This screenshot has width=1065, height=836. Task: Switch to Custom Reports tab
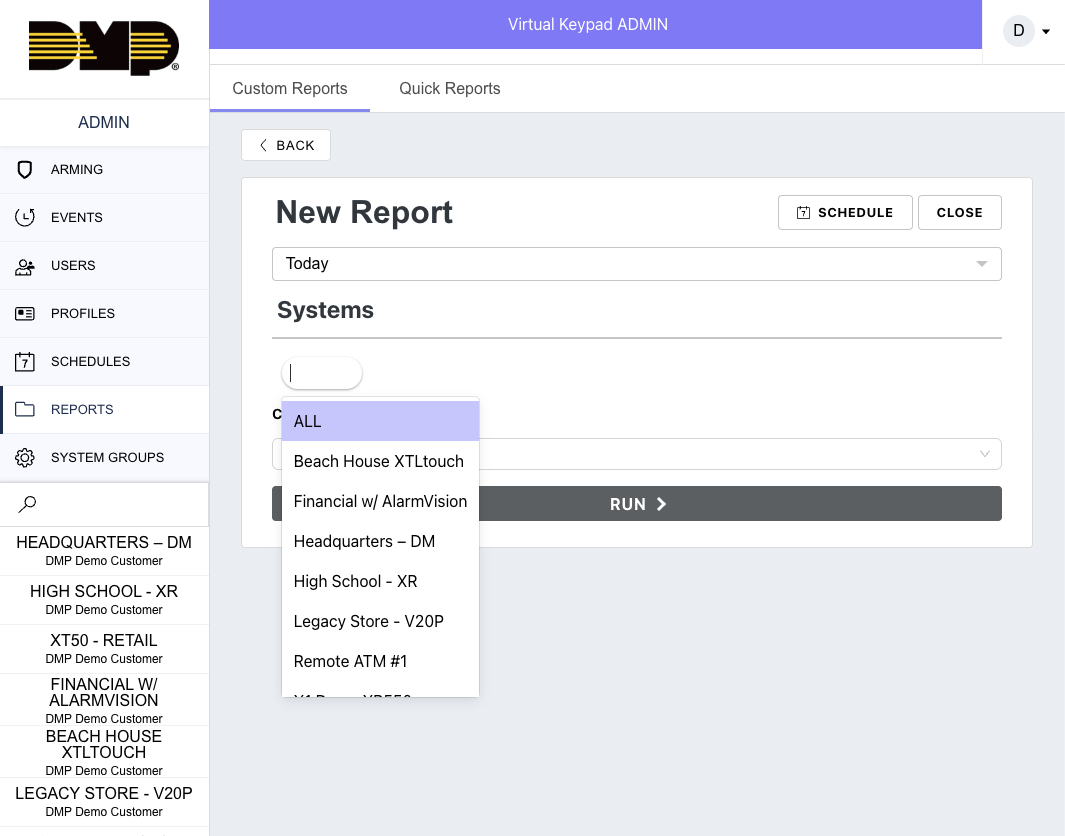(289, 88)
